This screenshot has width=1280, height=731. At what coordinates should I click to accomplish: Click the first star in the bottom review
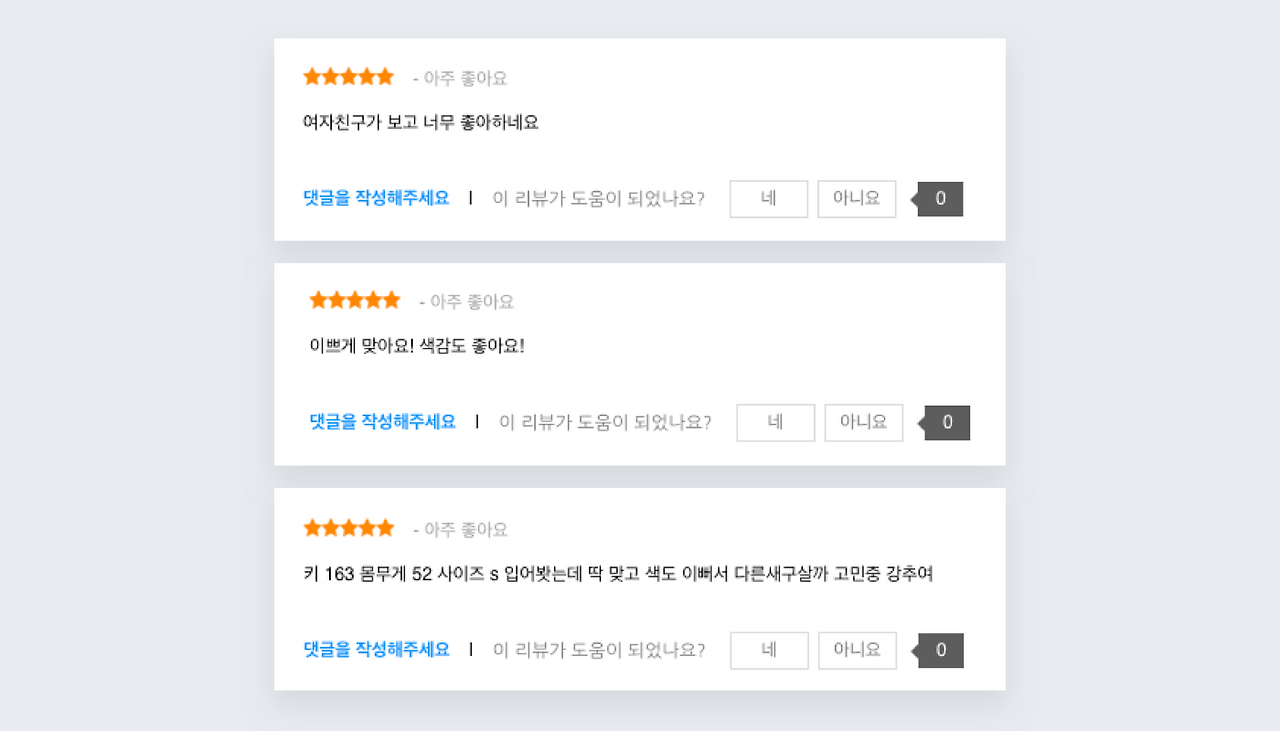coord(312,527)
